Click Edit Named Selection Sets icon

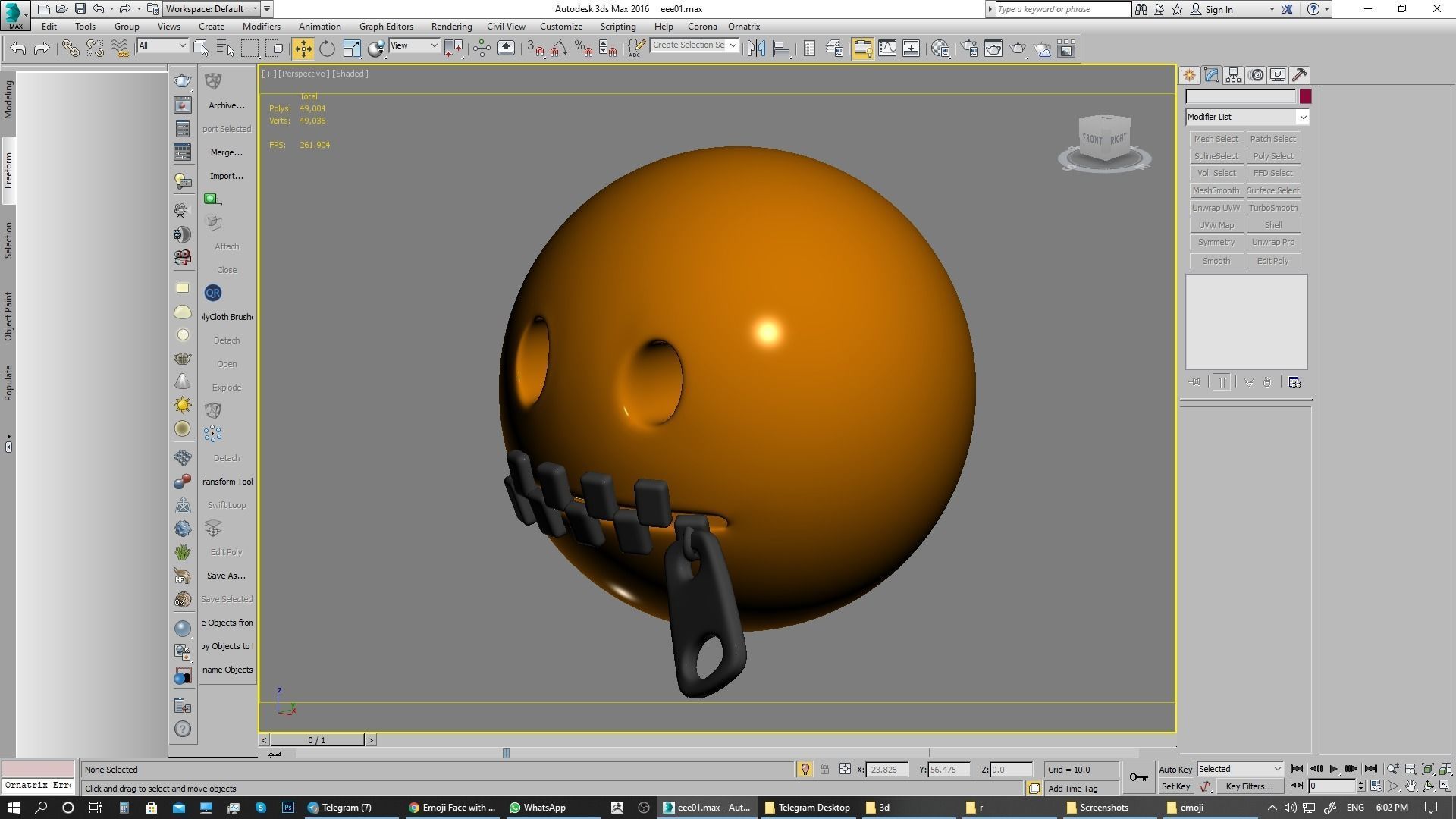click(x=636, y=49)
